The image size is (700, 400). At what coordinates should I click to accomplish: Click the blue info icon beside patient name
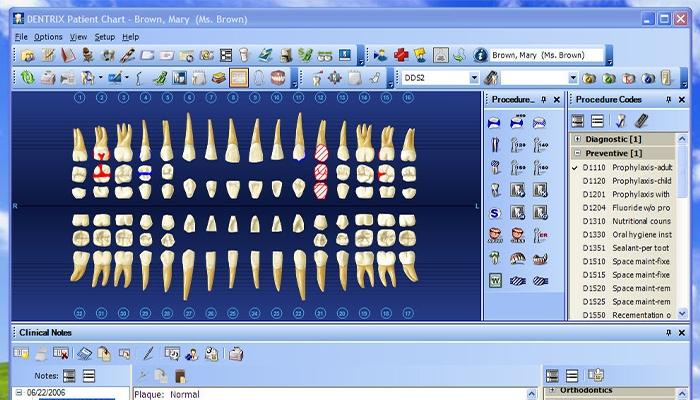(x=480, y=55)
